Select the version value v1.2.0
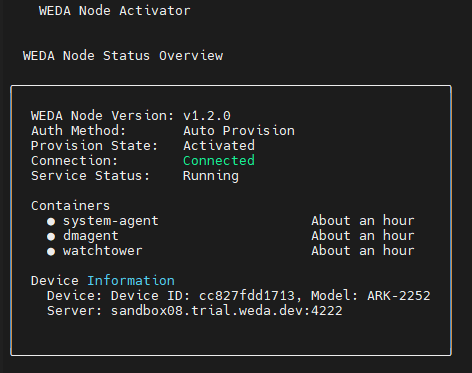 pos(207,116)
